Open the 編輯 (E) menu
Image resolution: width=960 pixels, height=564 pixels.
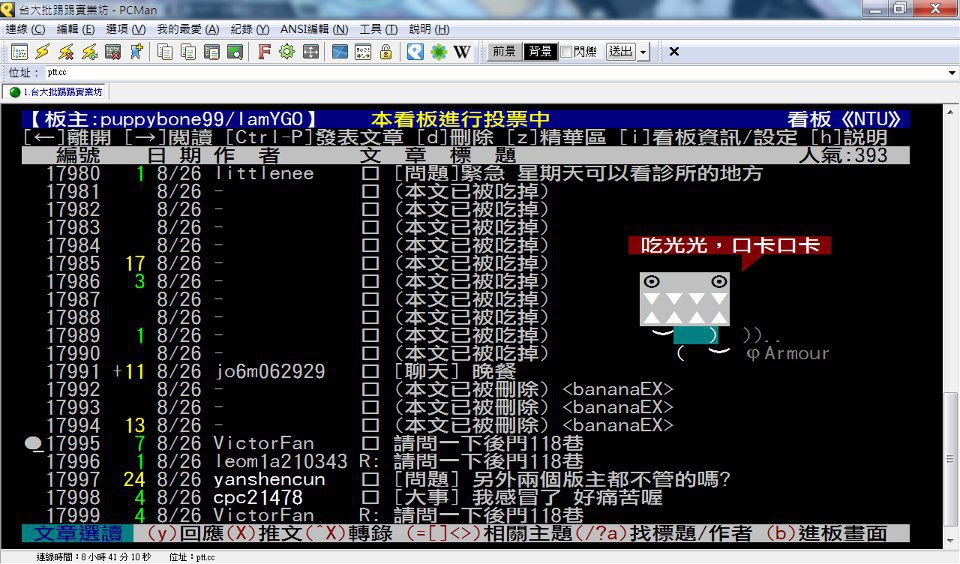click(x=75, y=29)
